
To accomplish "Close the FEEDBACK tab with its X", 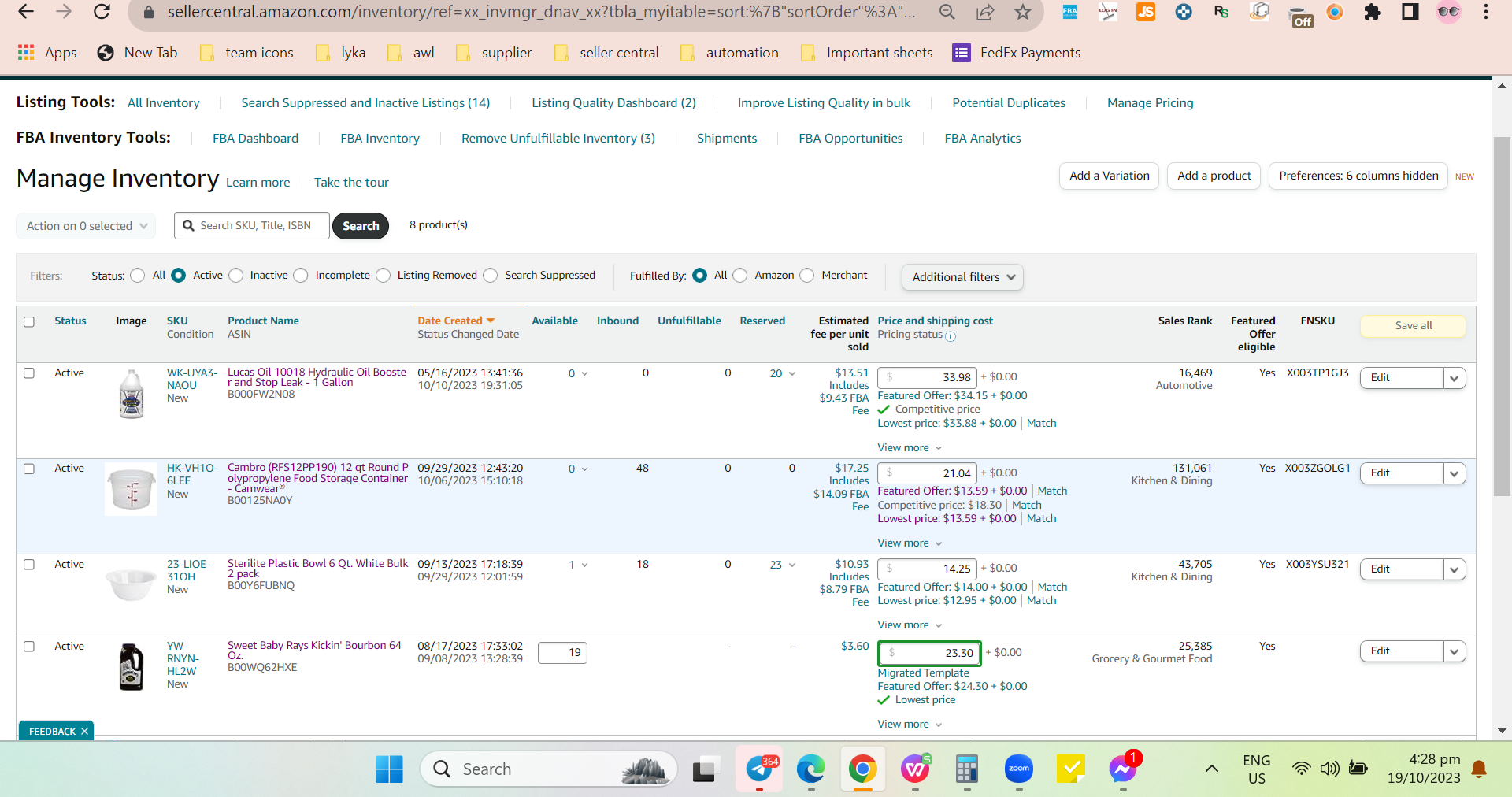I will [84, 732].
